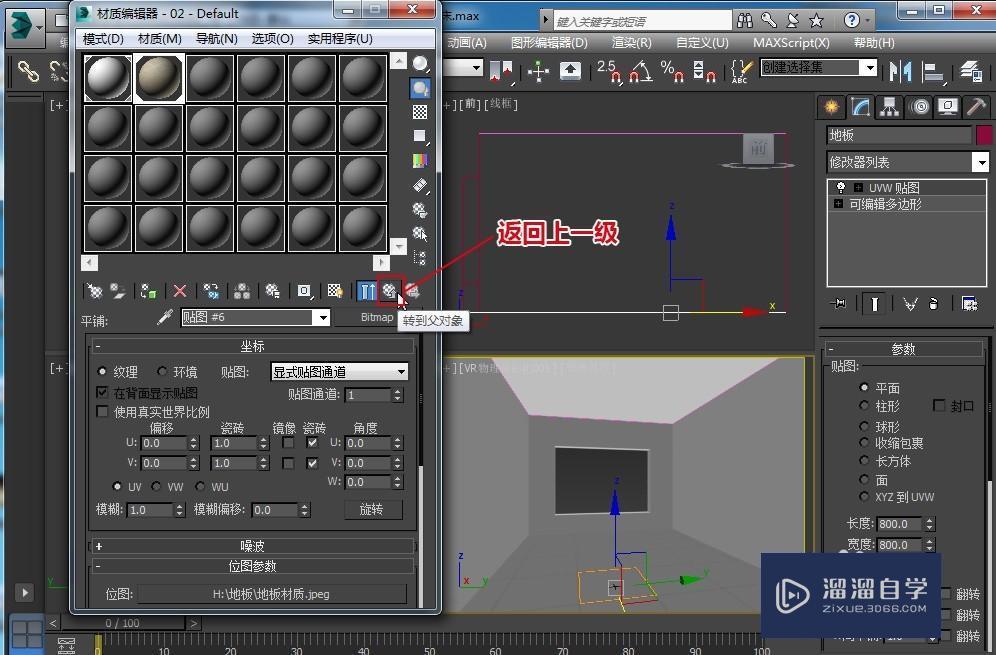This screenshot has height=655, width=996.
Task: Click the 地板 object color swatch
Action: coord(983,135)
